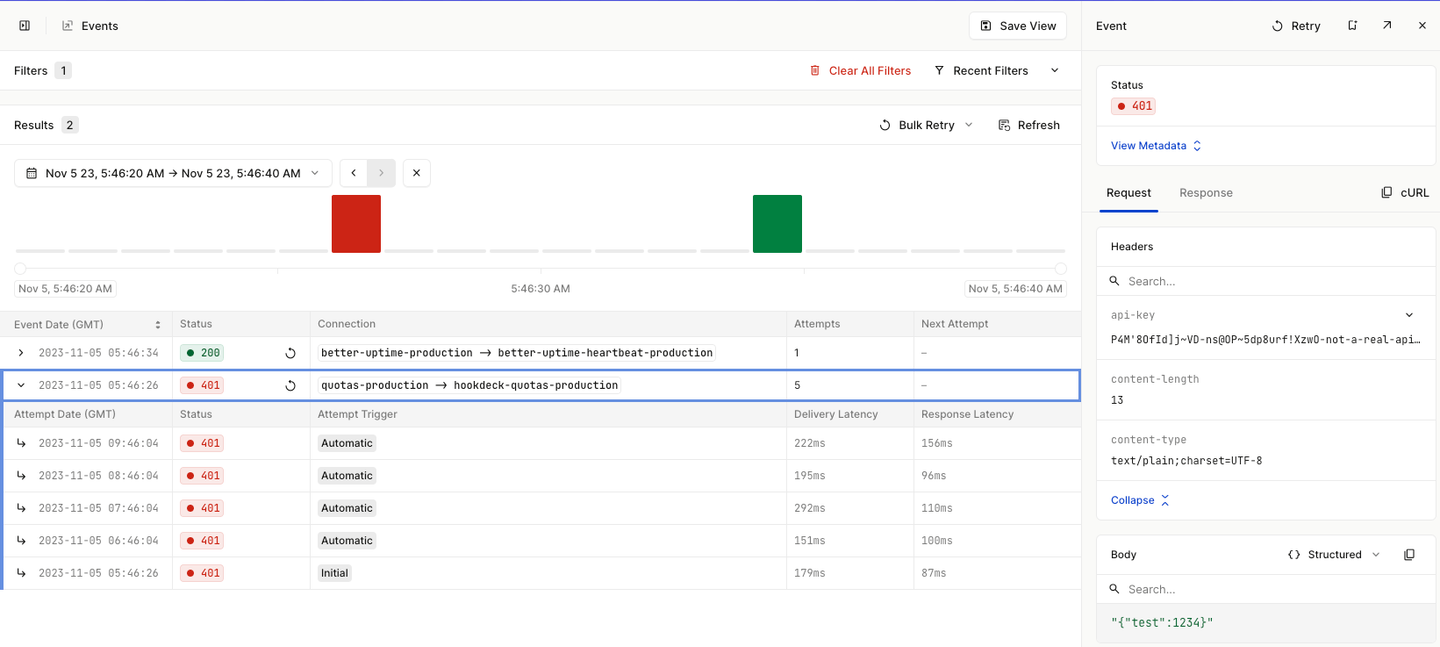Click the bookmark icon in Event panel
The width and height of the screenshot is (1440, 647).
[1352, 26]
